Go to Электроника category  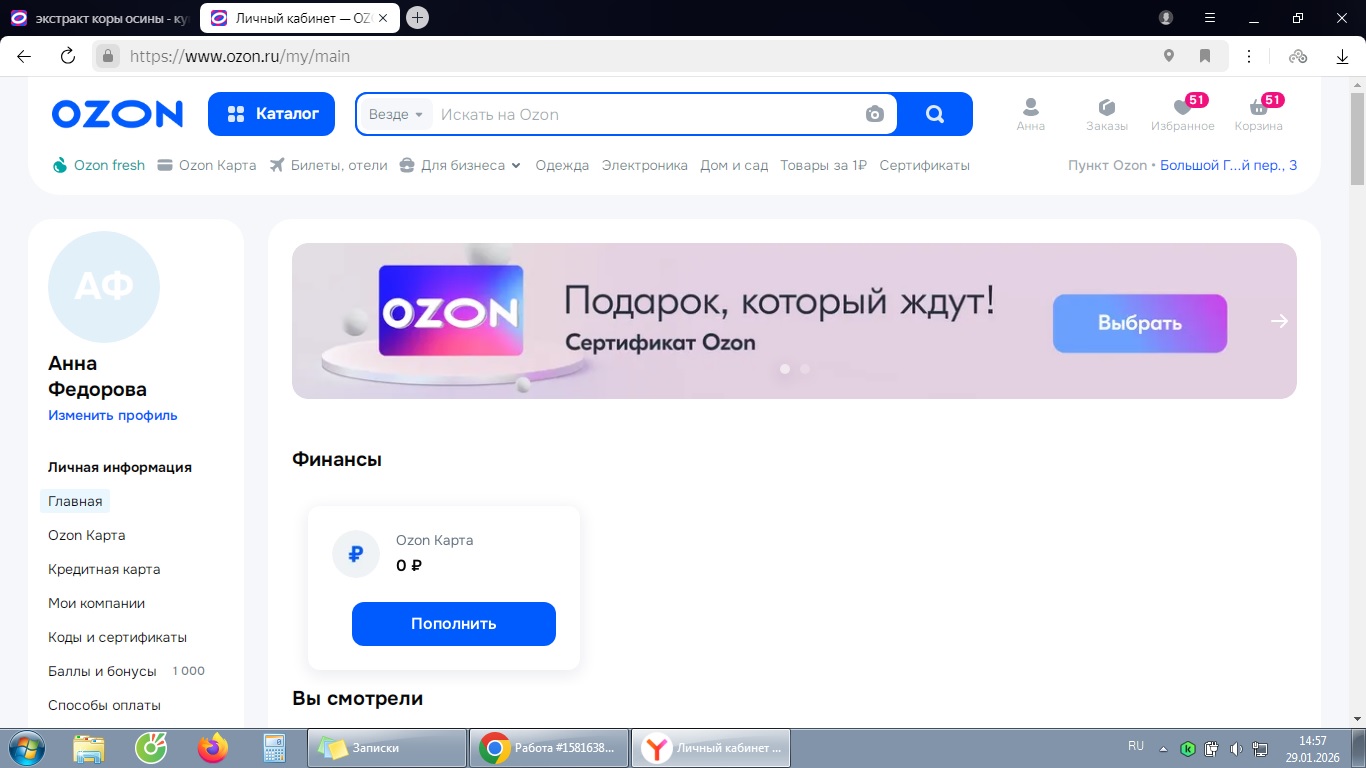[x=645, y=166]
